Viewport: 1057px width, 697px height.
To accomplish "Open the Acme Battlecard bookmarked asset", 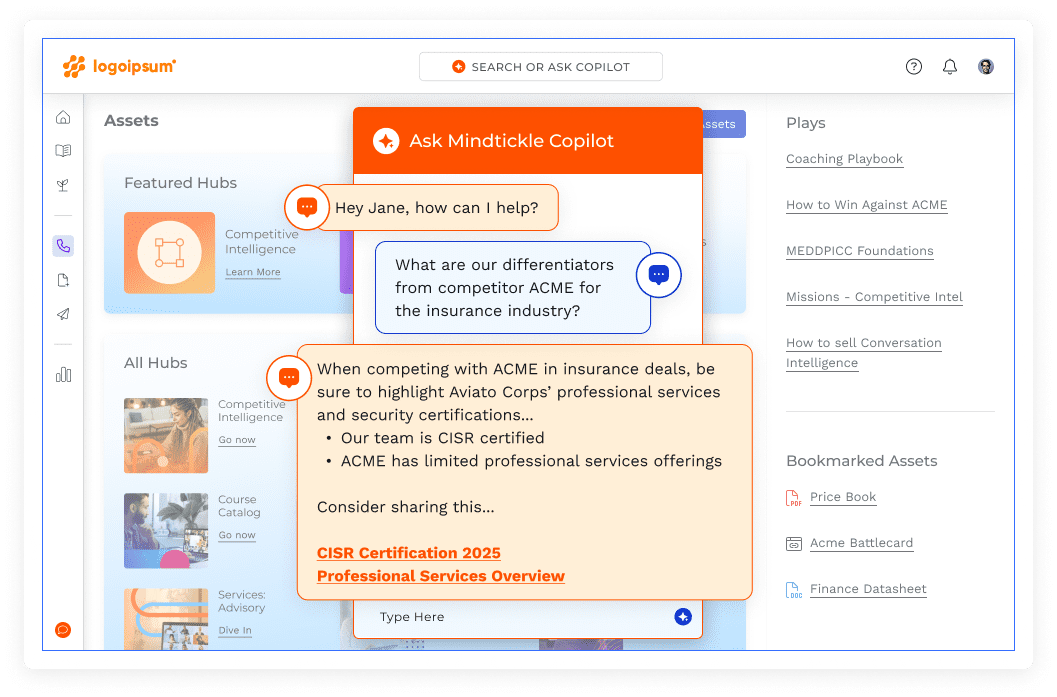I will [861, 543].
